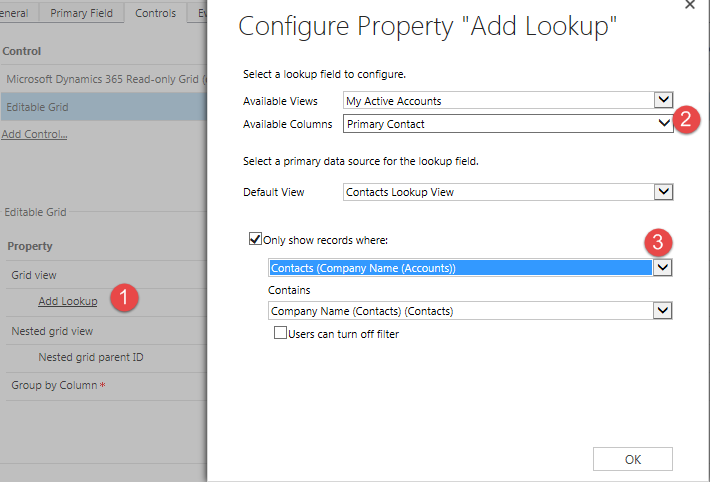The width and height of the screenshot is (710, 482).
Task: Open the Available Views dropdown arrow
Action: [662, 100]
